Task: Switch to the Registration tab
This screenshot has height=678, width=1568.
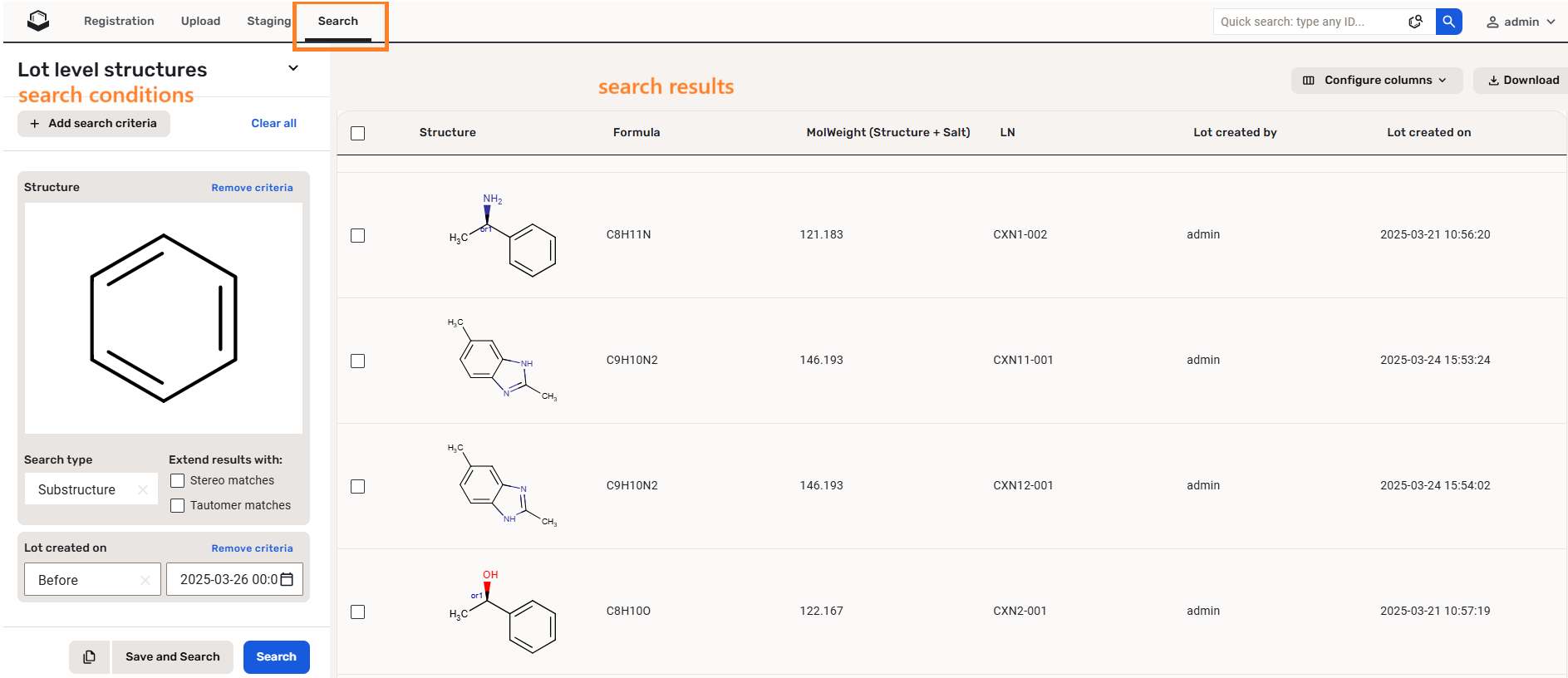Action: (119, 22)
